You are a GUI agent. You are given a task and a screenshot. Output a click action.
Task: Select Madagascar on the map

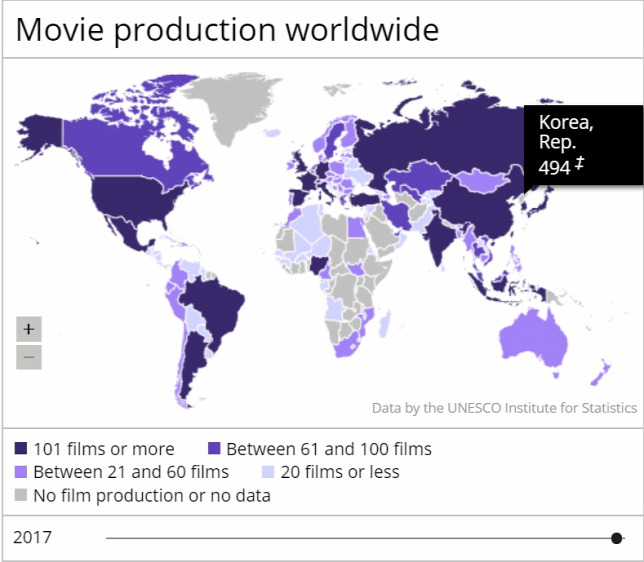(x=384, y=325)
